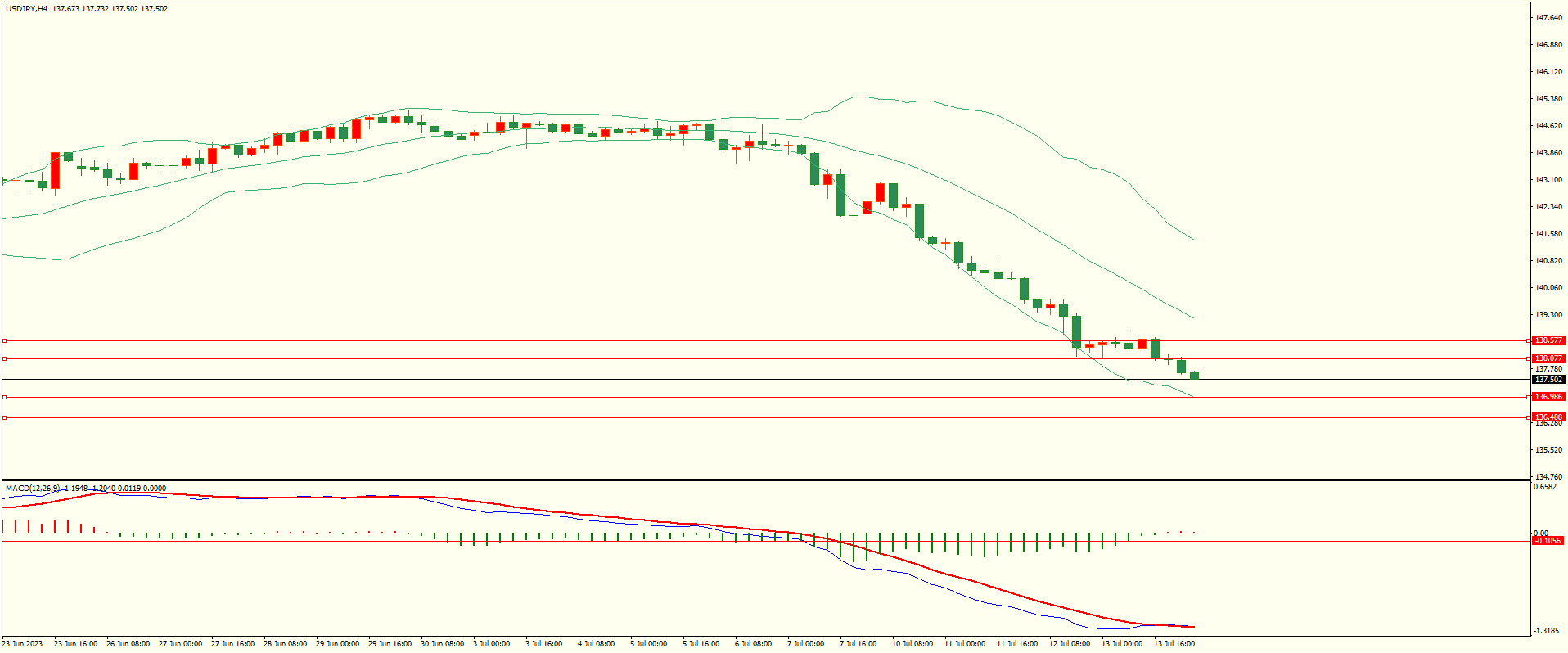Grab left handle of 138.077 horizontal line

[4, 358]
